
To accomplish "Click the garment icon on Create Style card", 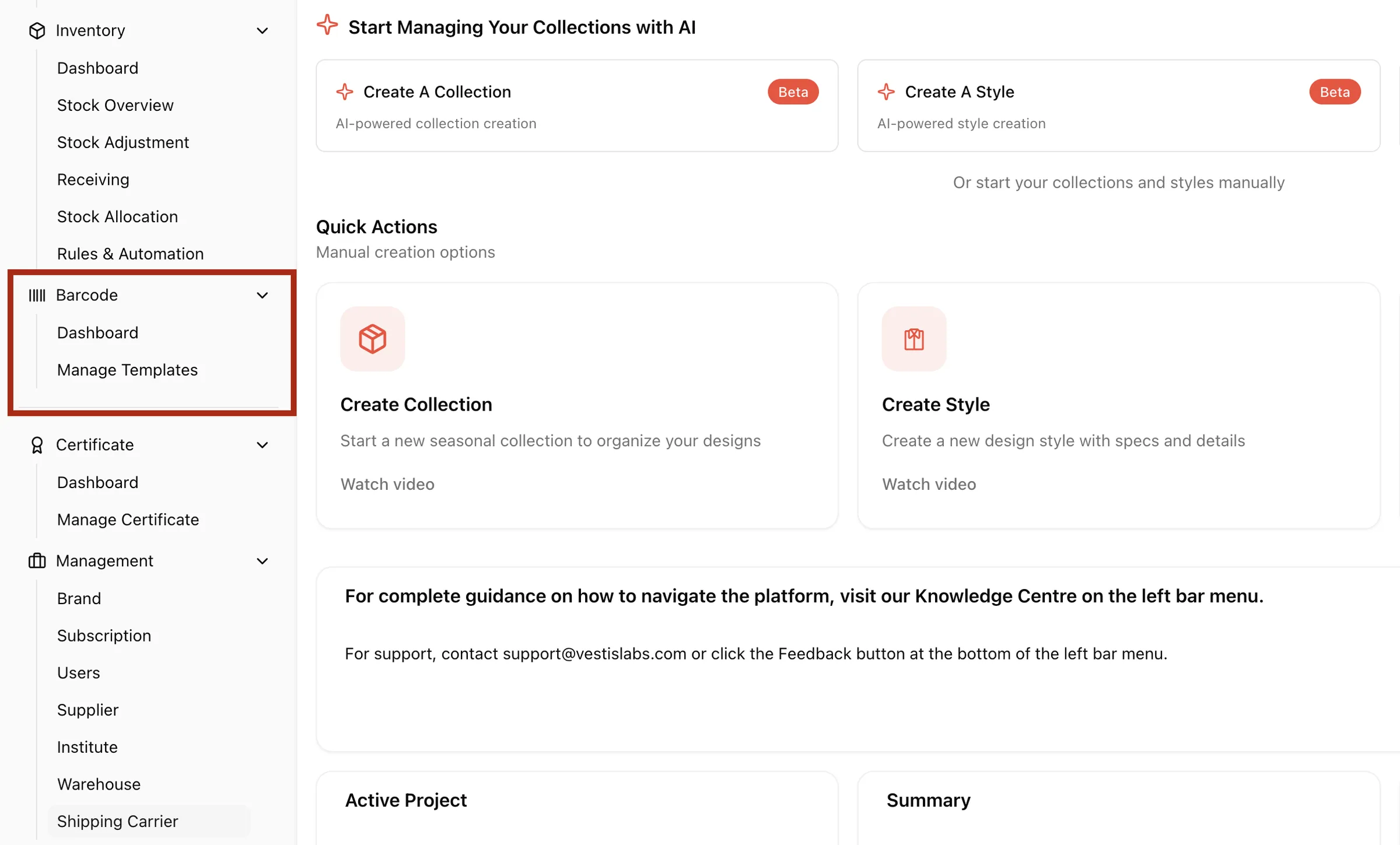I will click(914, 339).
